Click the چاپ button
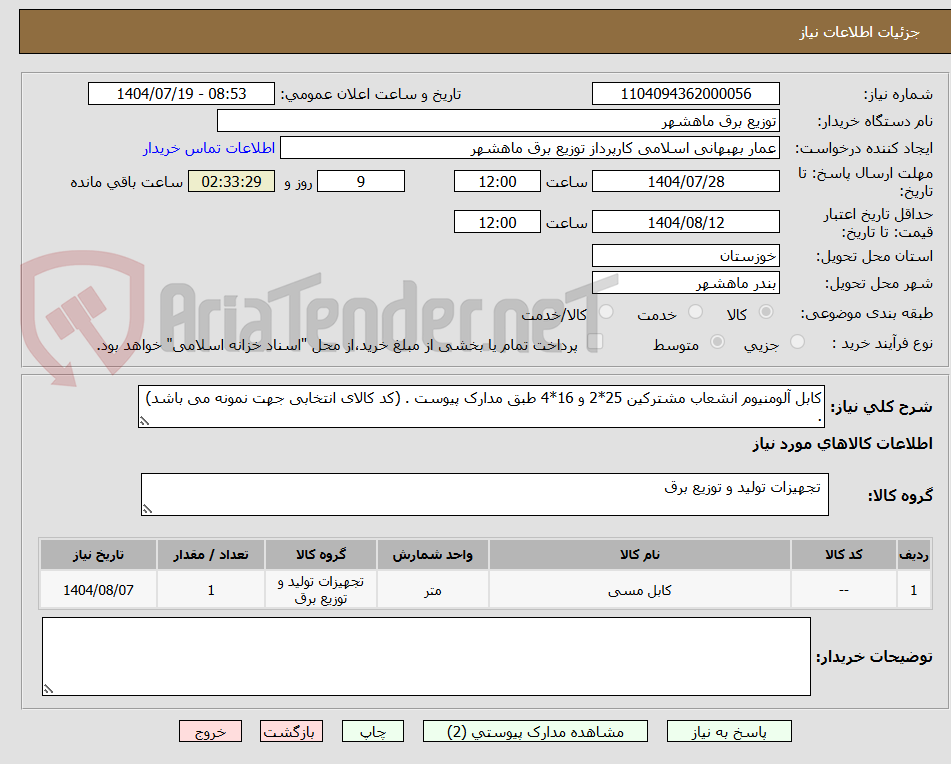Image resolution: width=951 pixels, height=764 pixels. point(372,731)
